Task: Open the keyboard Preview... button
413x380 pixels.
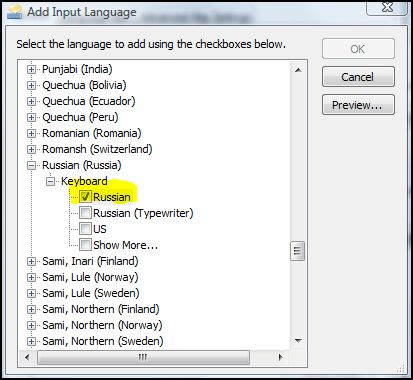Action: click(358, 105)
